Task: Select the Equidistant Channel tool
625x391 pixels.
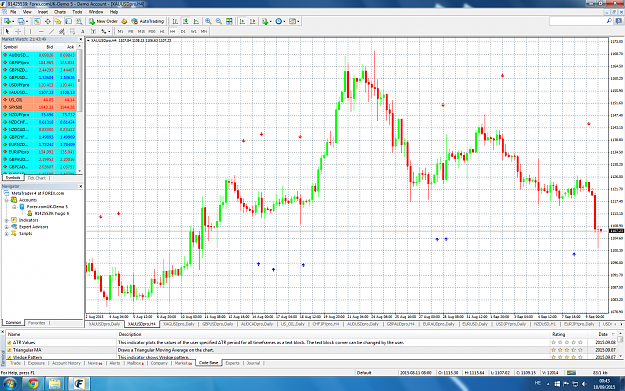Action: 62,31
